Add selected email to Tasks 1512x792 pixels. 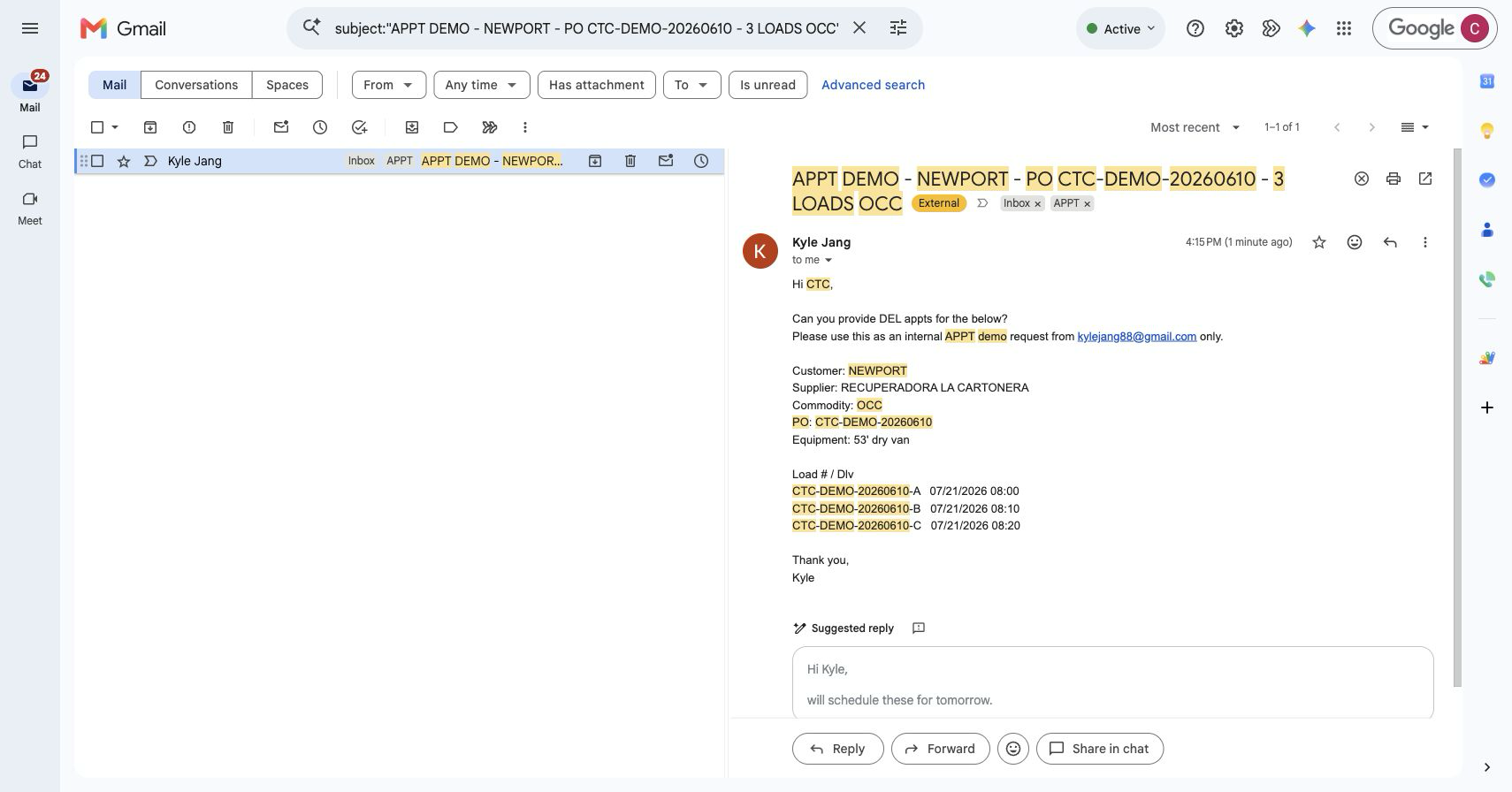(x=359, y=127)
